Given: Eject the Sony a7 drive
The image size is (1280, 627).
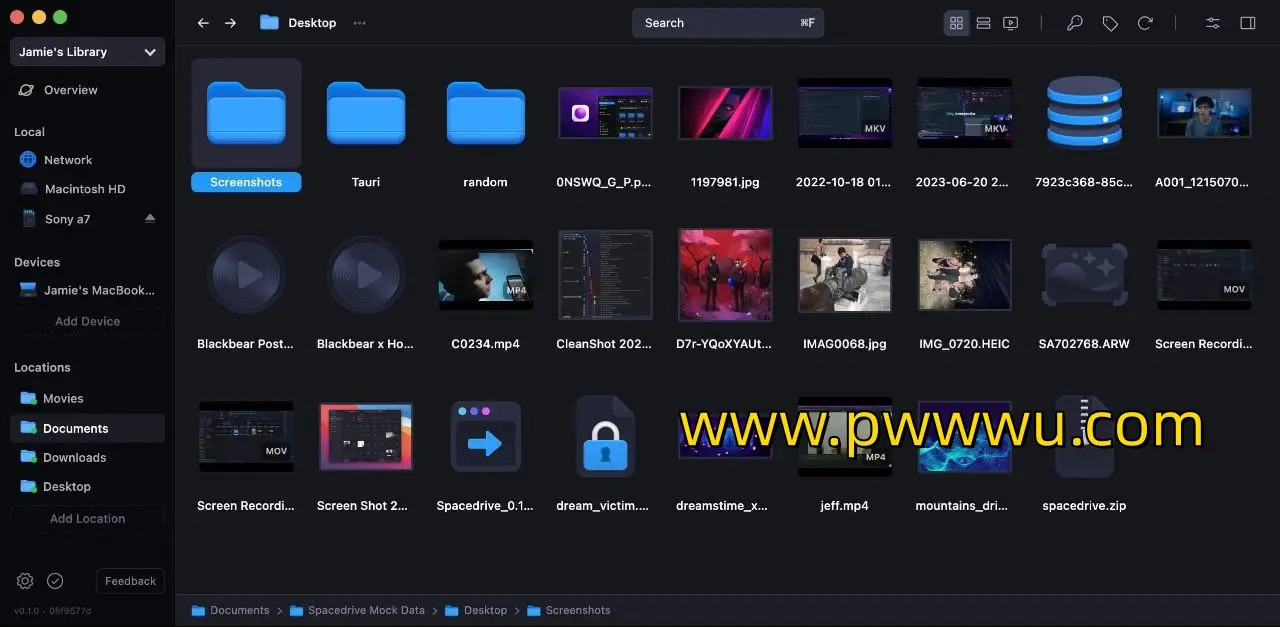Looking at the screenshot, I should coord(150,218).
